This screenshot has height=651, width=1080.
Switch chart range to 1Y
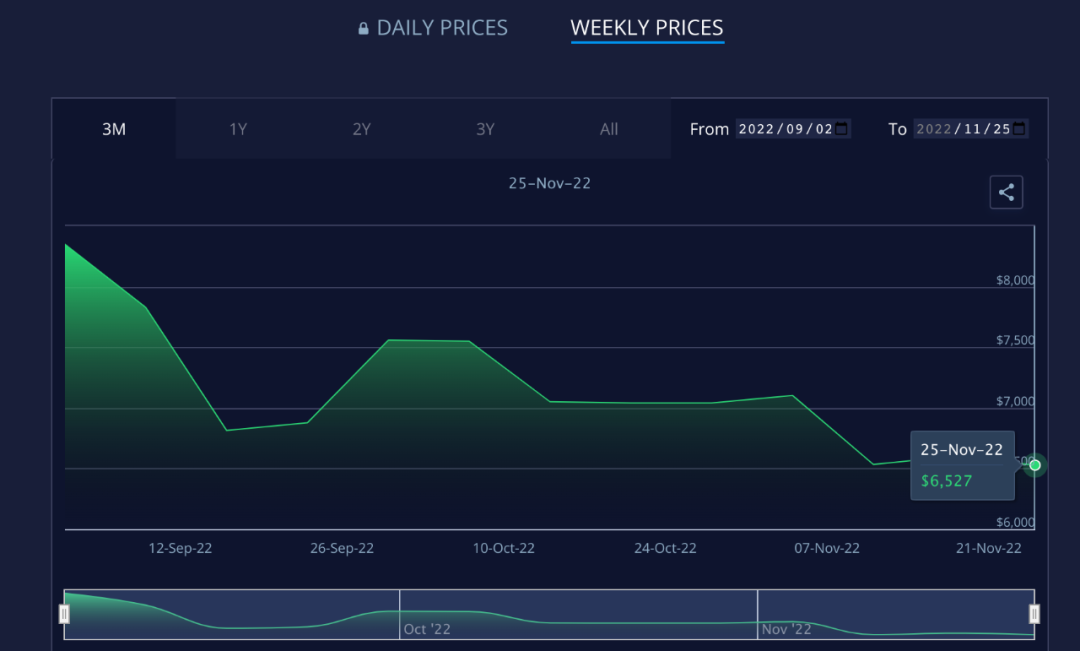pos(238,129)
